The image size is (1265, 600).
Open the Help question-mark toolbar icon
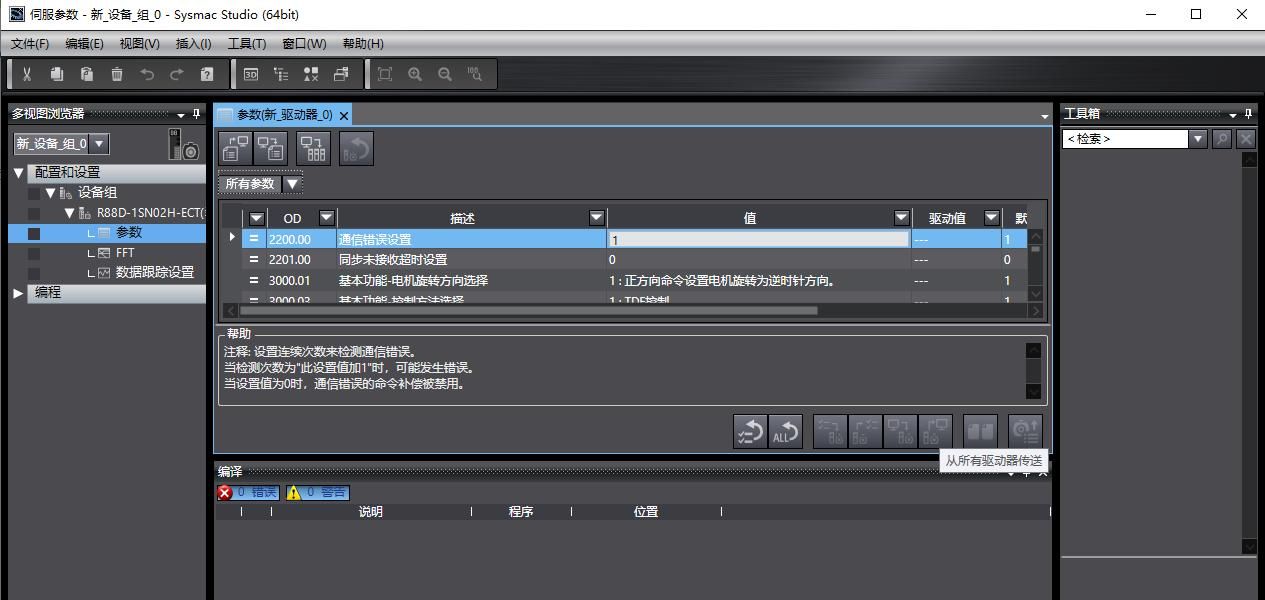click(x=207, y=74)
